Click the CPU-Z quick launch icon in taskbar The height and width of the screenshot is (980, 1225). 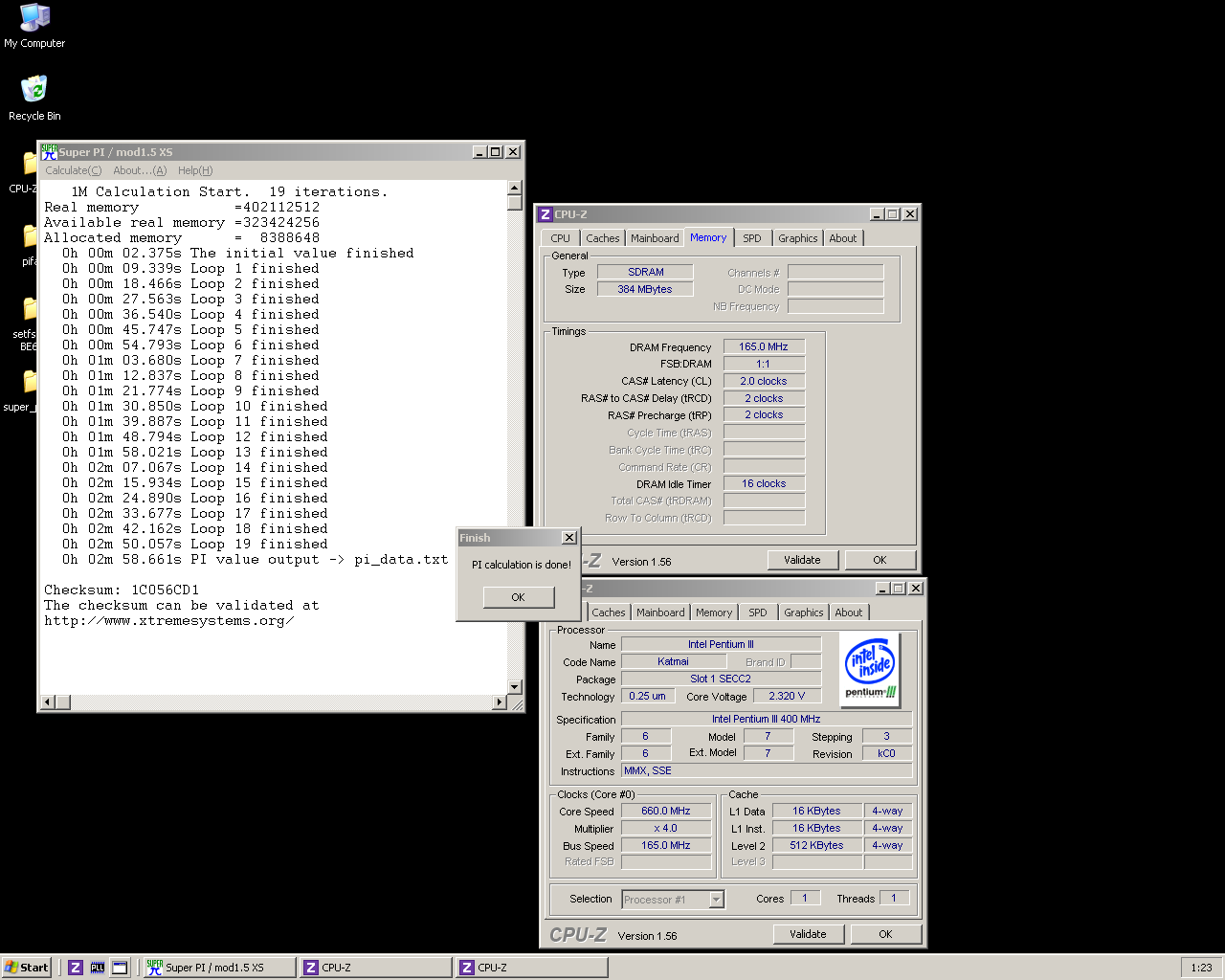(76, 968)
